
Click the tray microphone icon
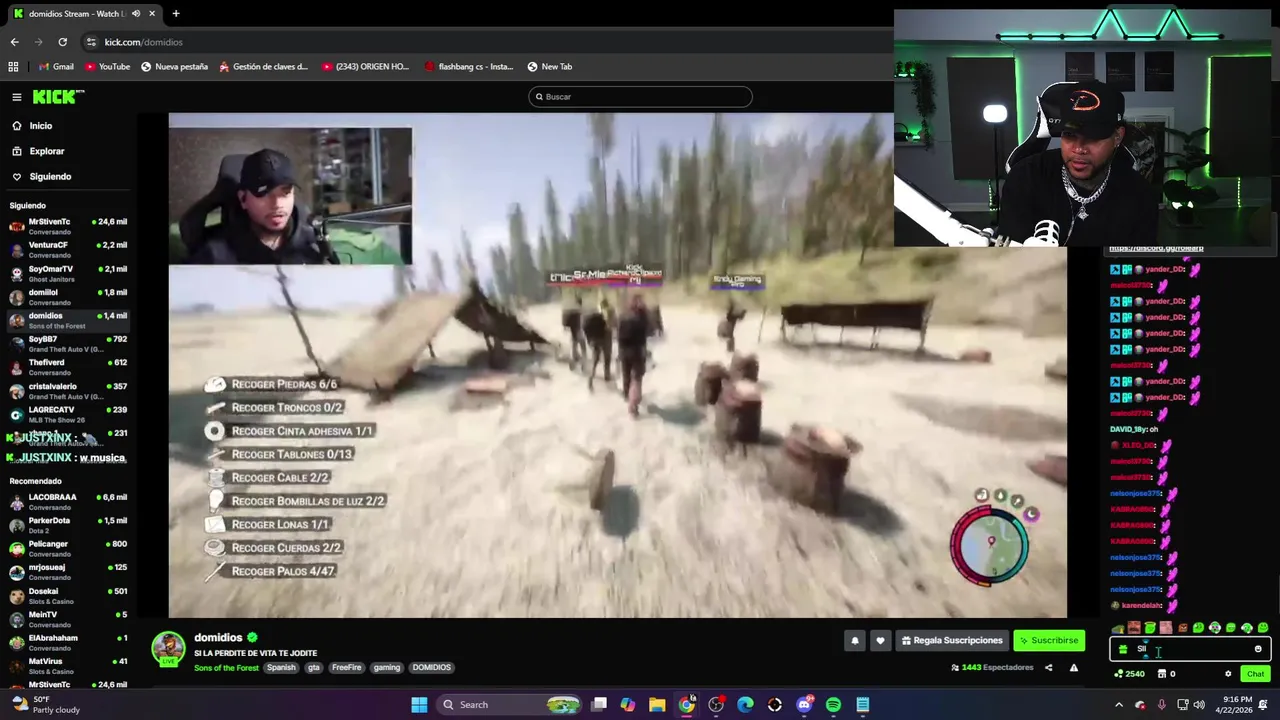point(1161,705)
